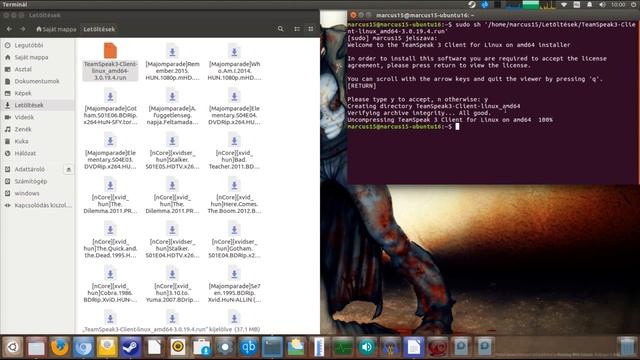
Task: Select The.Quick.and.the.Dead.1995 file
Action: [110, 240]
